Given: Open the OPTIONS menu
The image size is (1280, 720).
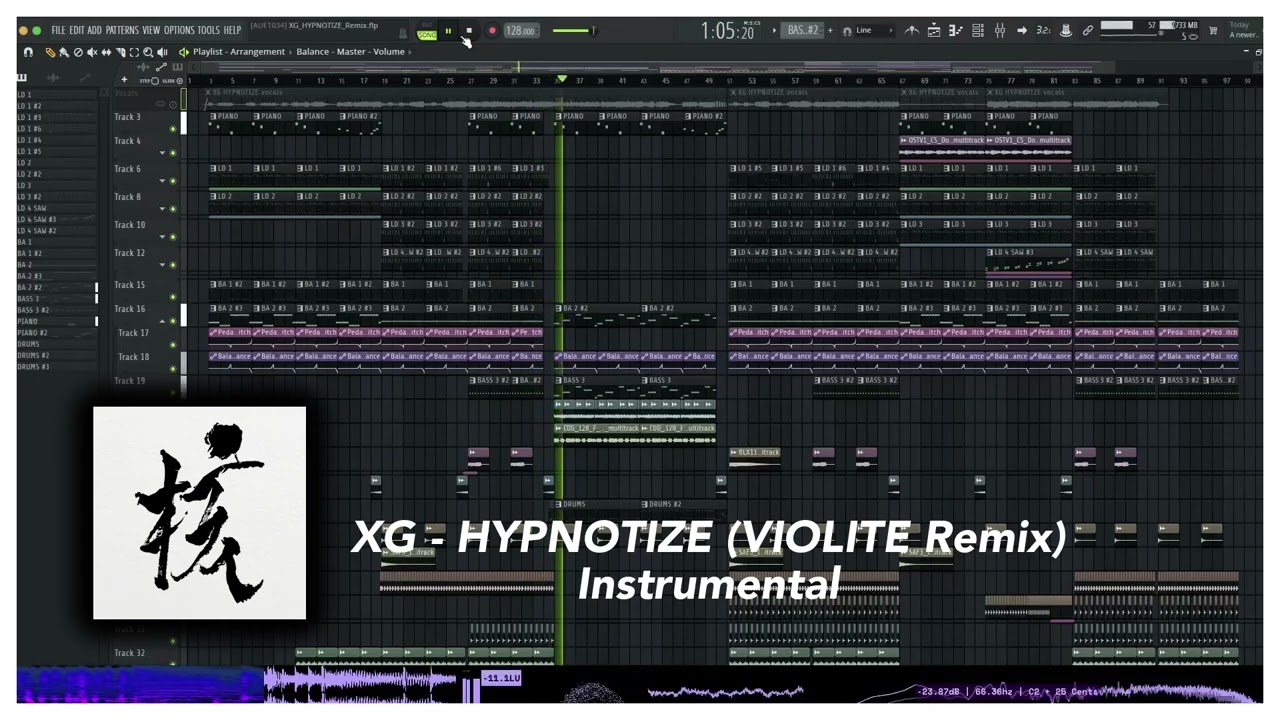Looking at the screenshot, I should (179, 30).
